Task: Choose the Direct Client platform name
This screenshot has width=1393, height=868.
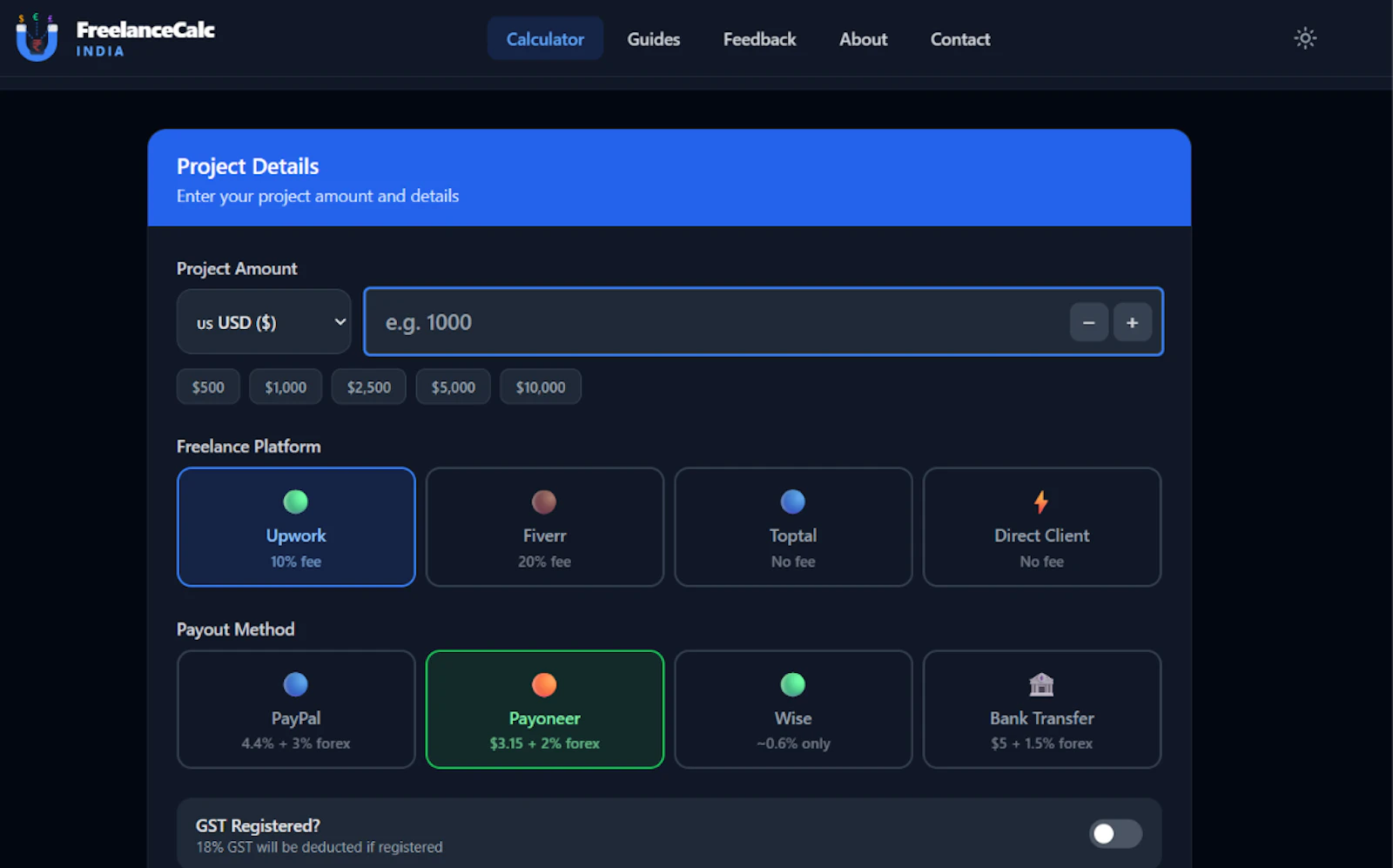Action: (x=1041, y=535)
